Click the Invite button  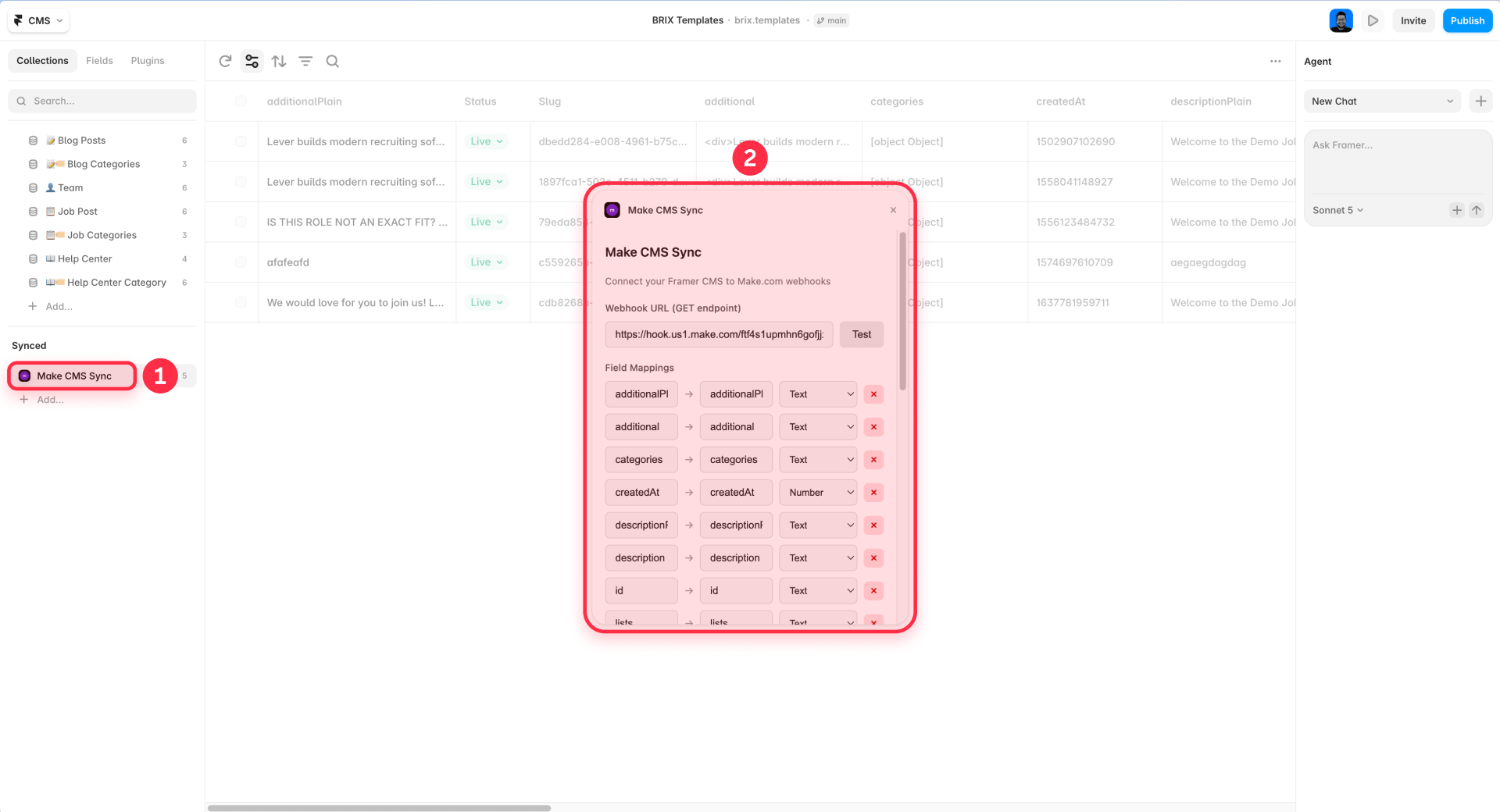click(x=1412, y=21)
